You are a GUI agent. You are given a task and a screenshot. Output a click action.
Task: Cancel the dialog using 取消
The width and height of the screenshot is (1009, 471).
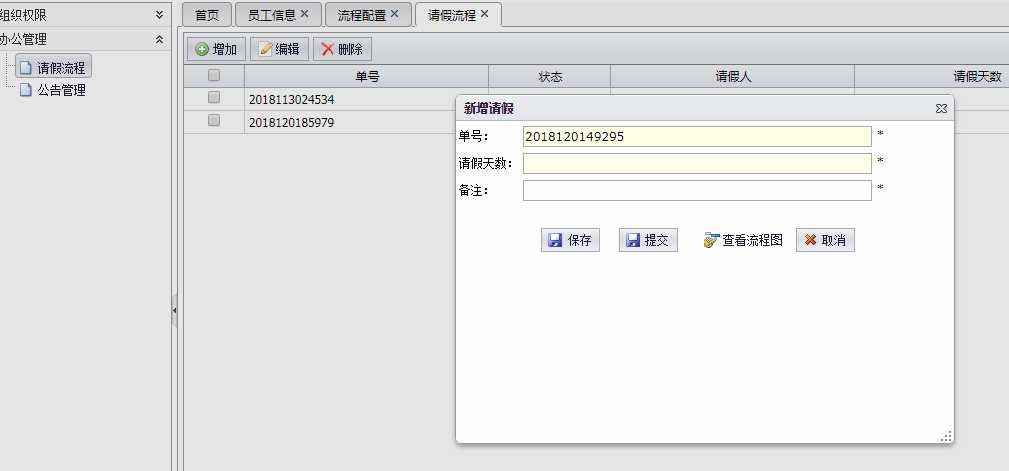tap(825, 240)
